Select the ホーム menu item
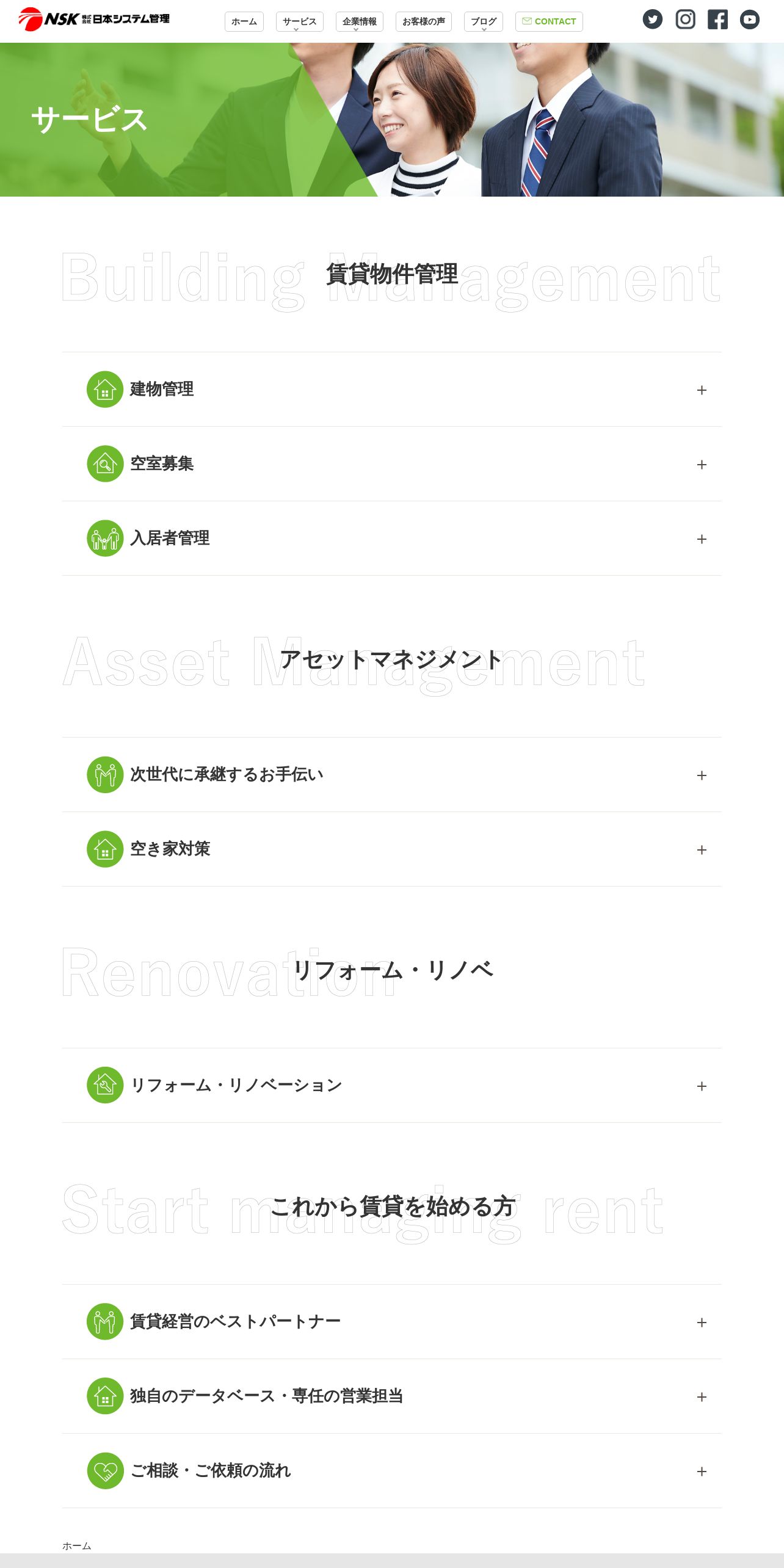The height and width of the screenshot is (1568, 784). (244, 21)
